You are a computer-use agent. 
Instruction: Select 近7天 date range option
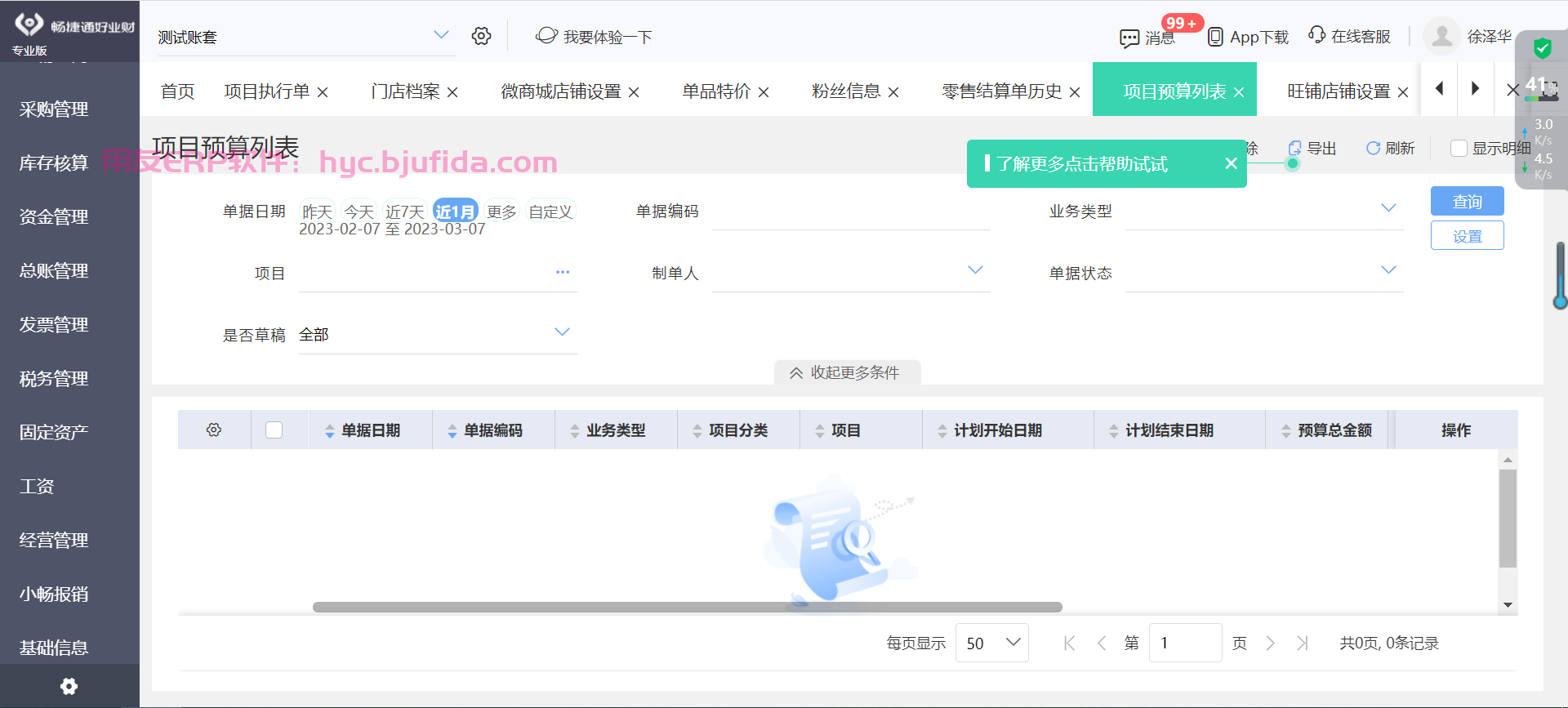coord(405,212)
